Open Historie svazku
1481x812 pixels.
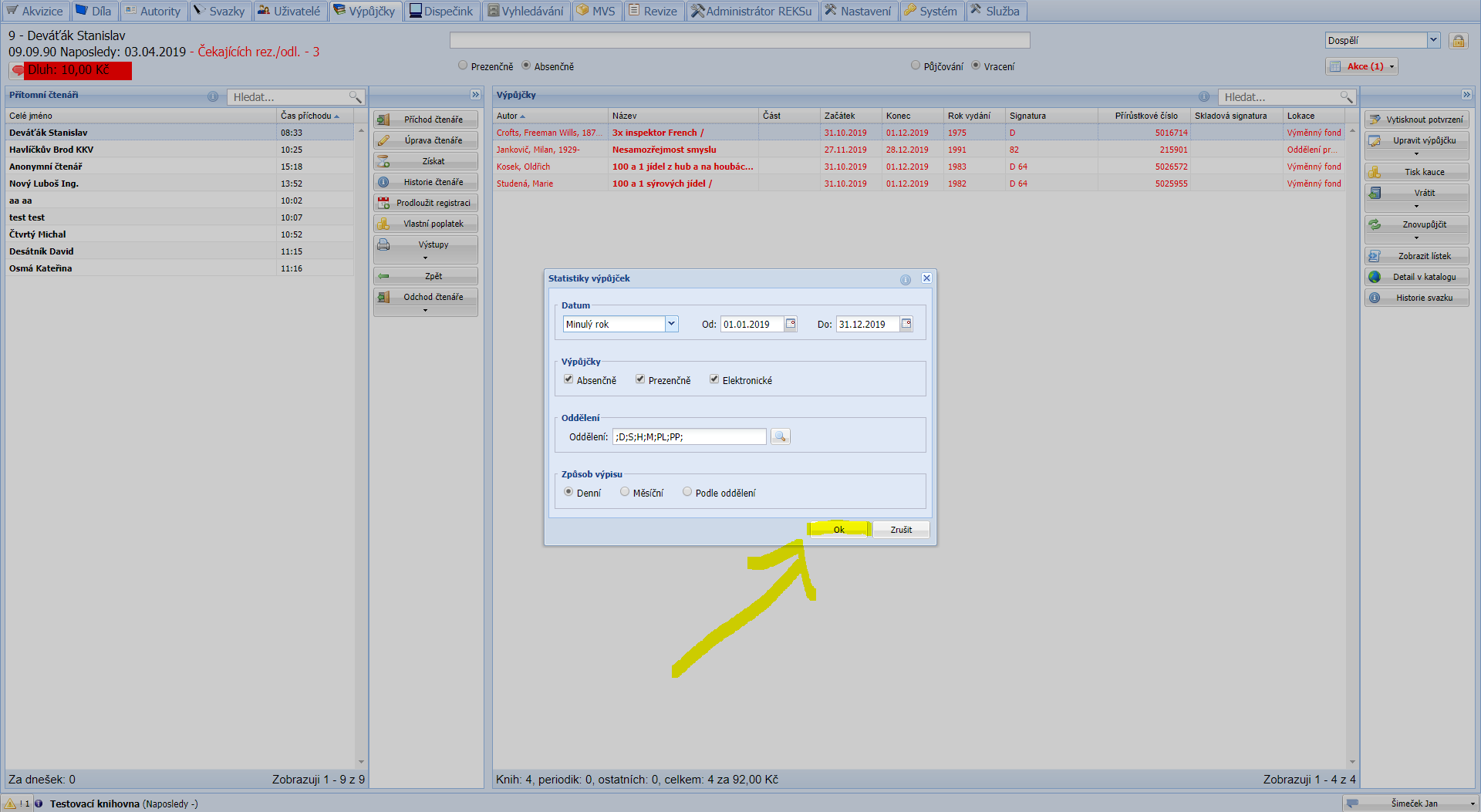pos(1417,298)
